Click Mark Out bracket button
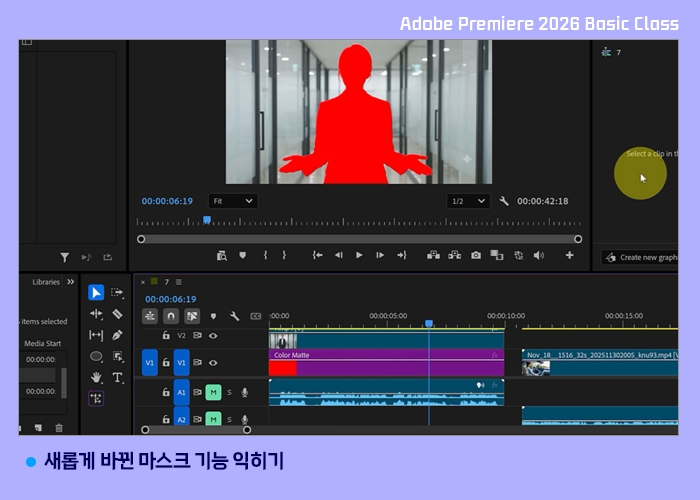Viewport: 700px width, 500px height. point(284,255)
